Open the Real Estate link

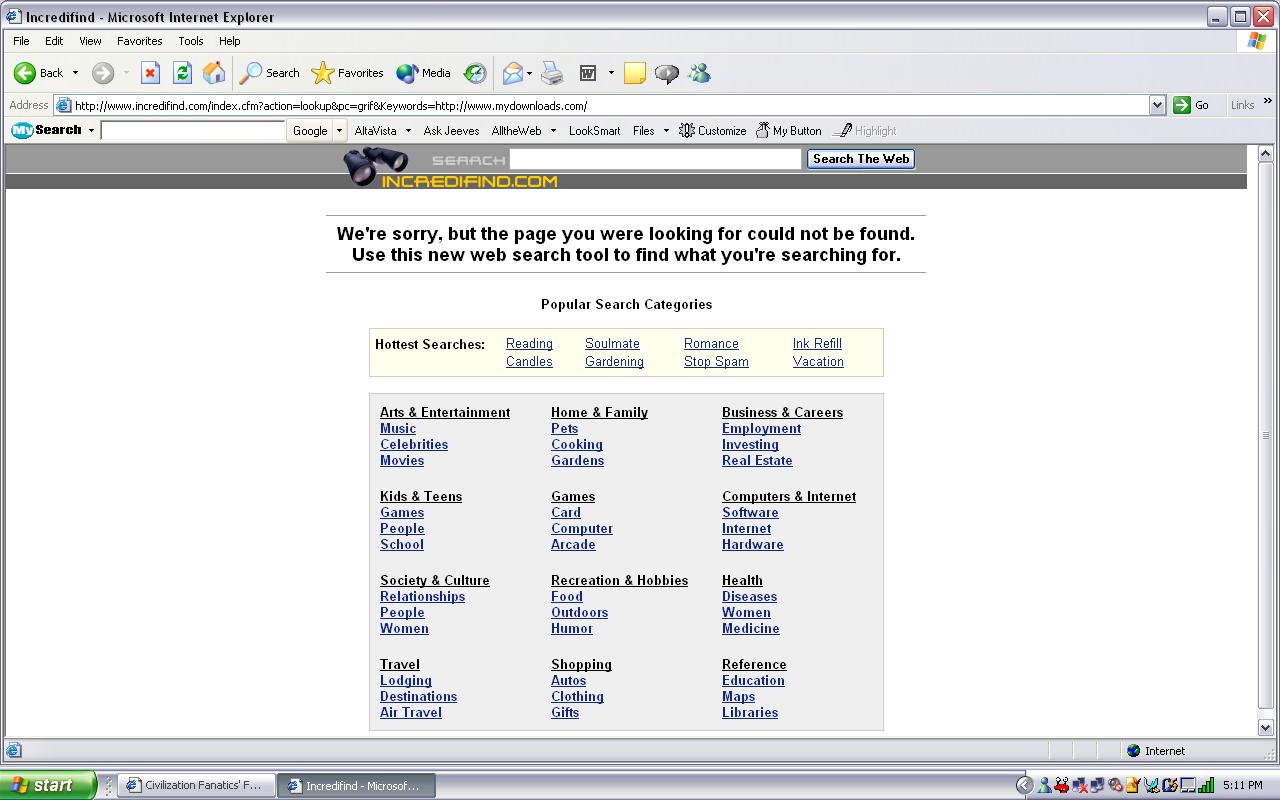point(757,461)
